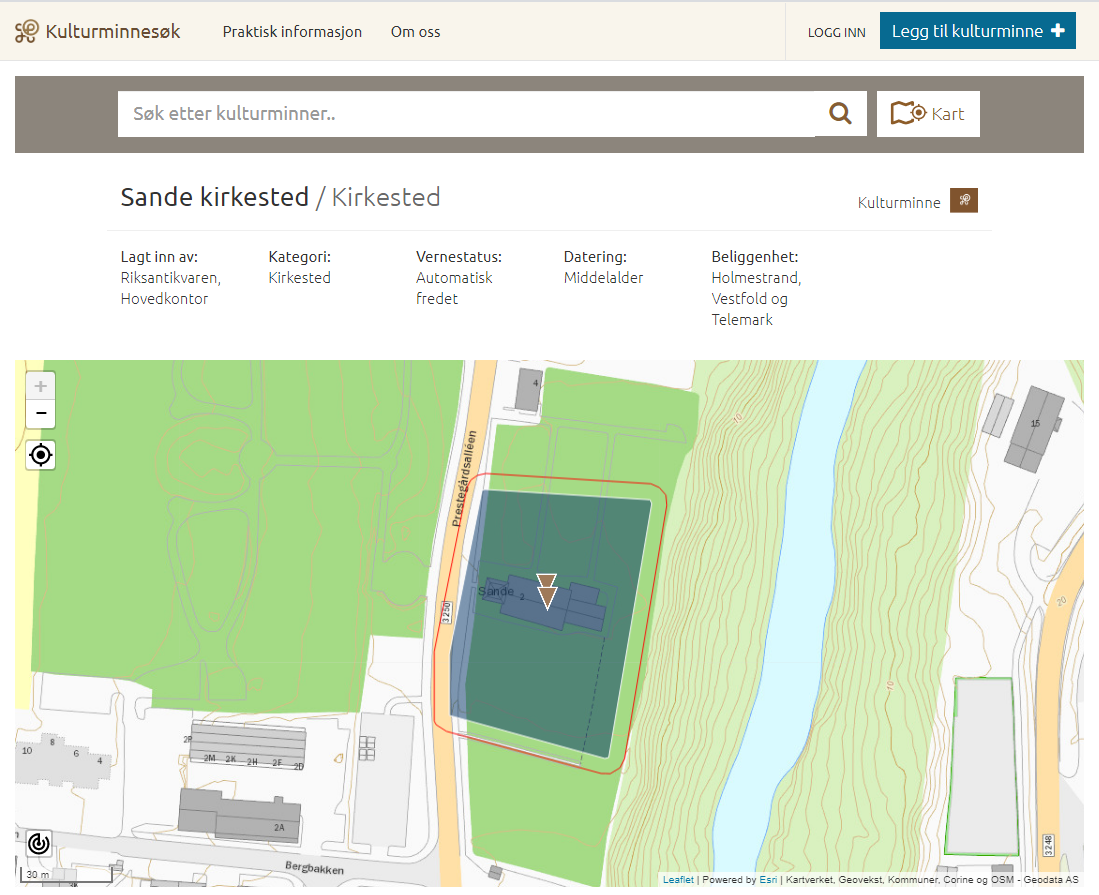
Task: Open Praktisk informasjon menu item
Action: pos(292,32)
